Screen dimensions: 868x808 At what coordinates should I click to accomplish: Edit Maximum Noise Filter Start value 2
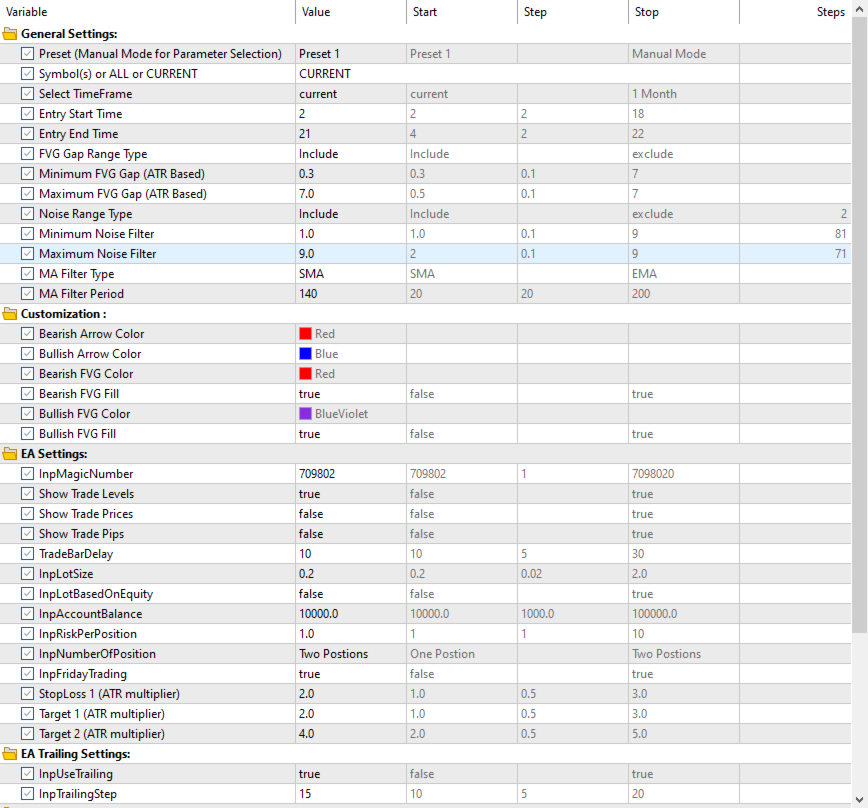pos(462,253)
